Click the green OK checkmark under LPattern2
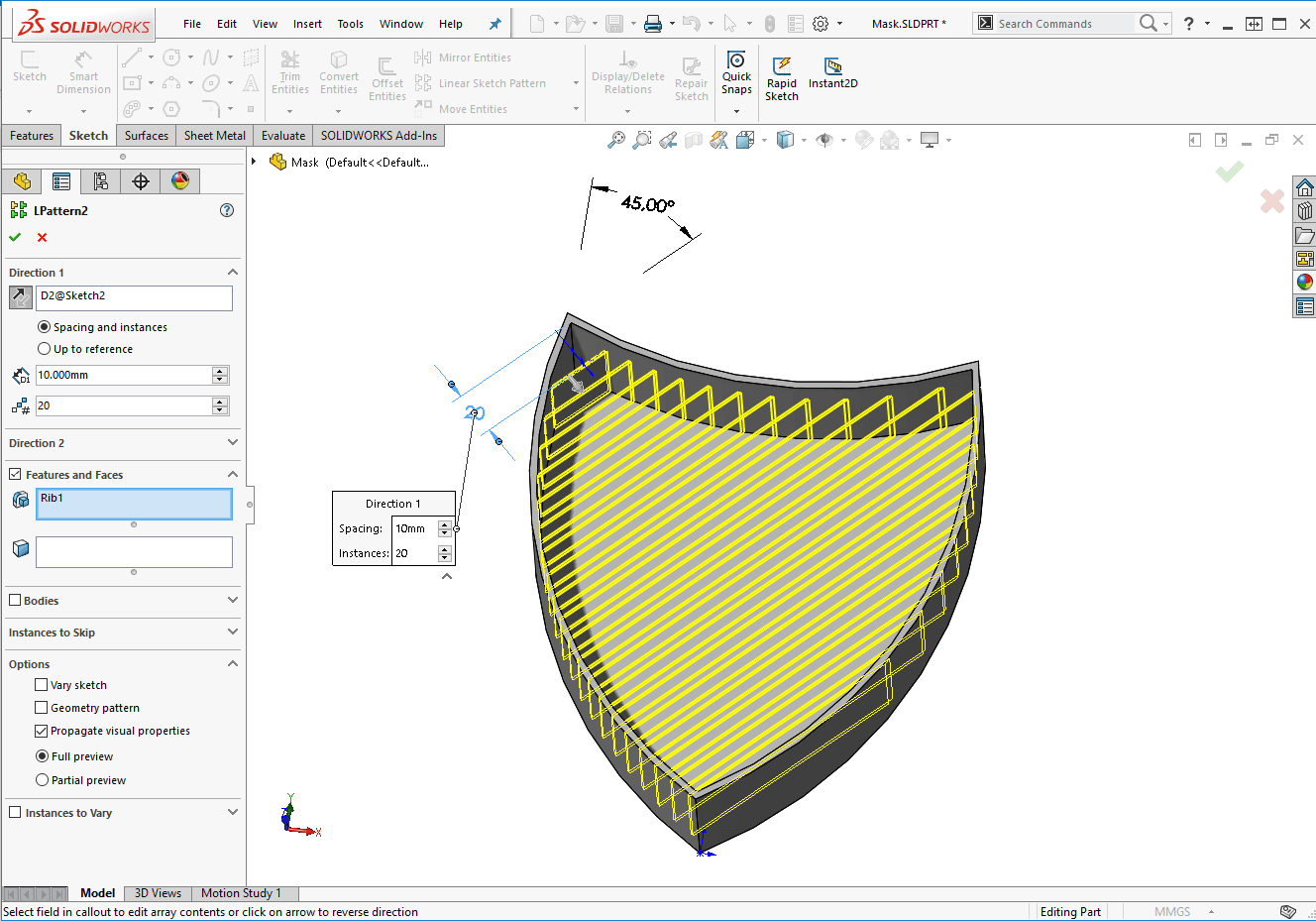 [x=15, y=237]
